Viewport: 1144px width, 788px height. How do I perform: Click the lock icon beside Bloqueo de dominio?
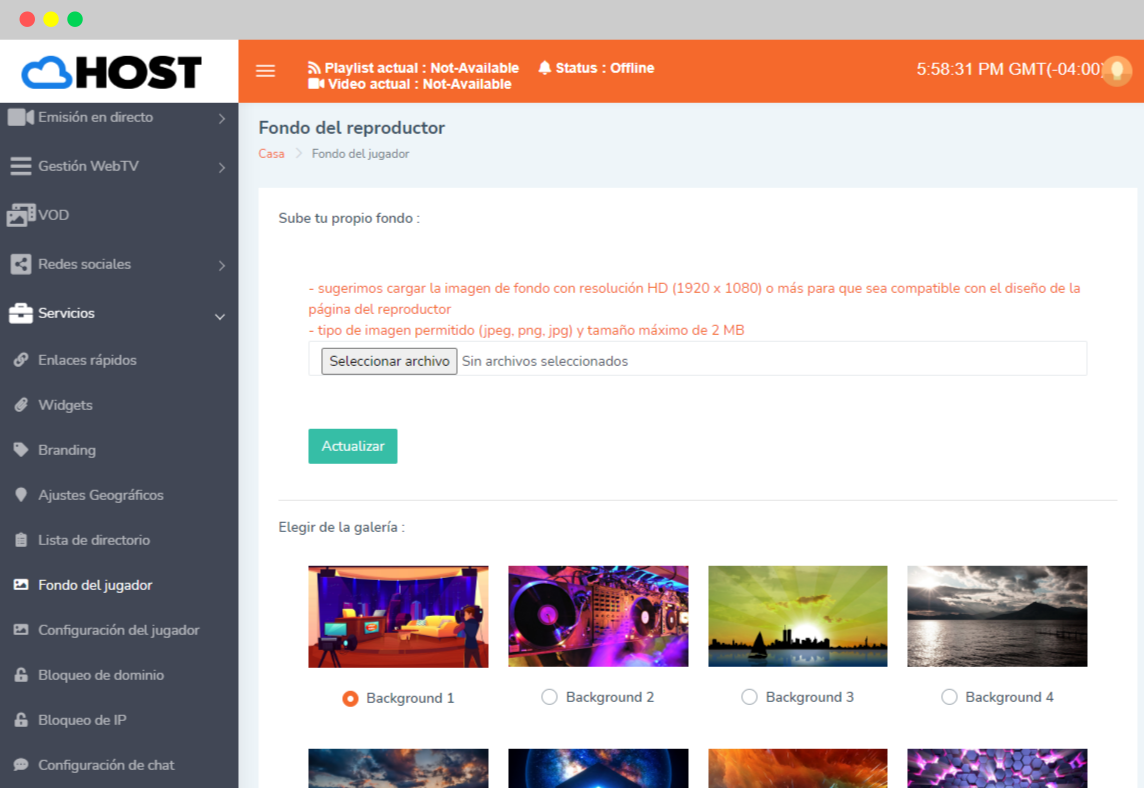[x=21, y=675]
